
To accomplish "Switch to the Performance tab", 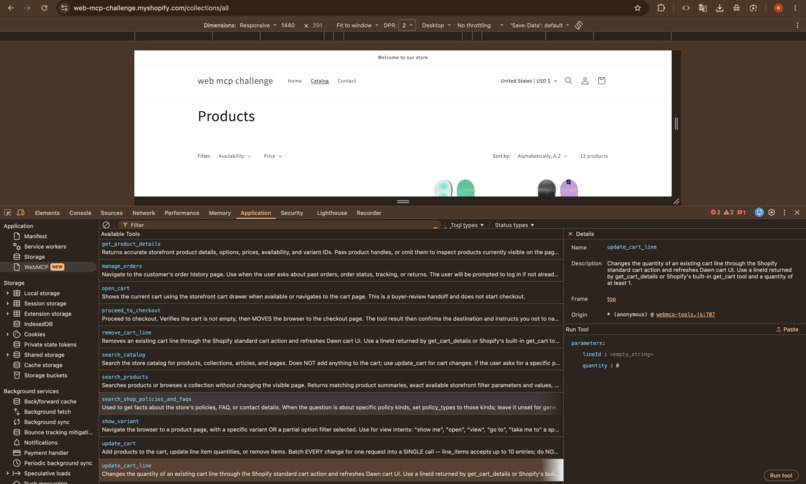I will coord(182,213).
